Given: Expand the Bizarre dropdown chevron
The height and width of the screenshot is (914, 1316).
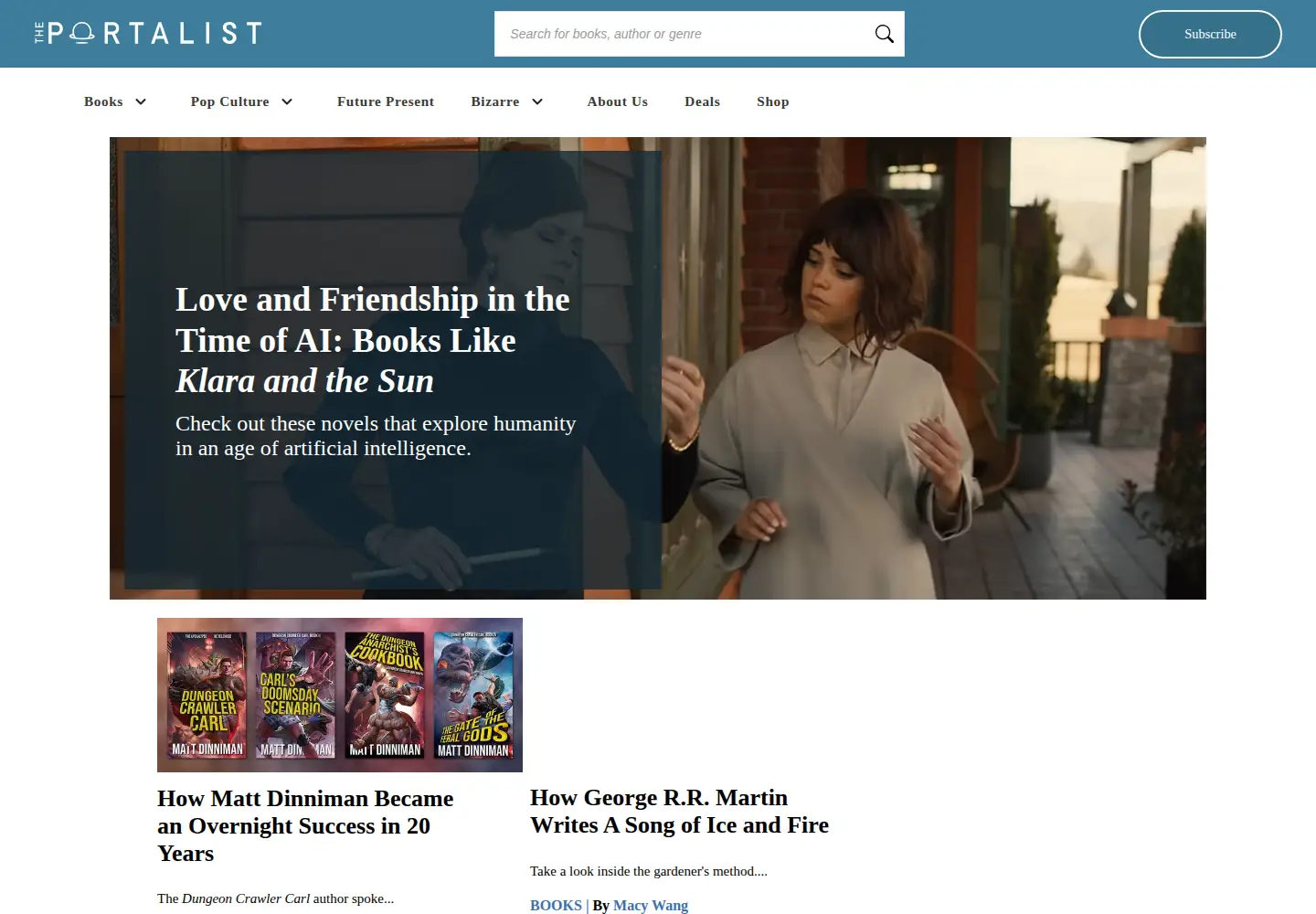Looking at the screenshot, I should coord(537,101).
